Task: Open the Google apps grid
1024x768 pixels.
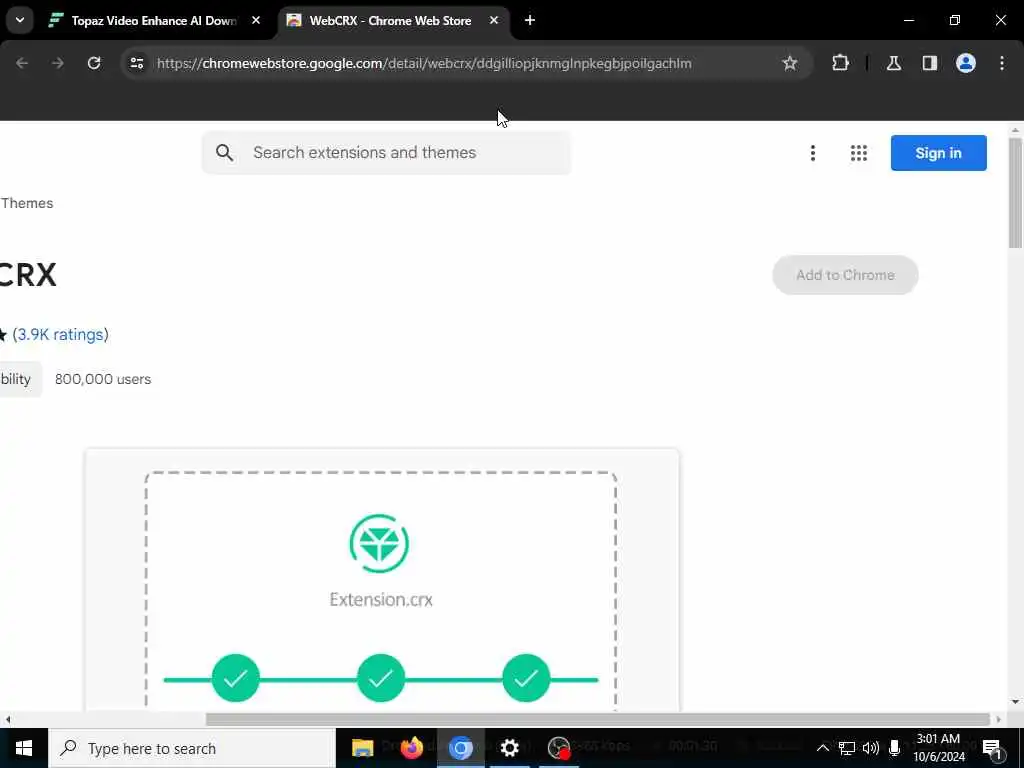Action: pos(859,153)
